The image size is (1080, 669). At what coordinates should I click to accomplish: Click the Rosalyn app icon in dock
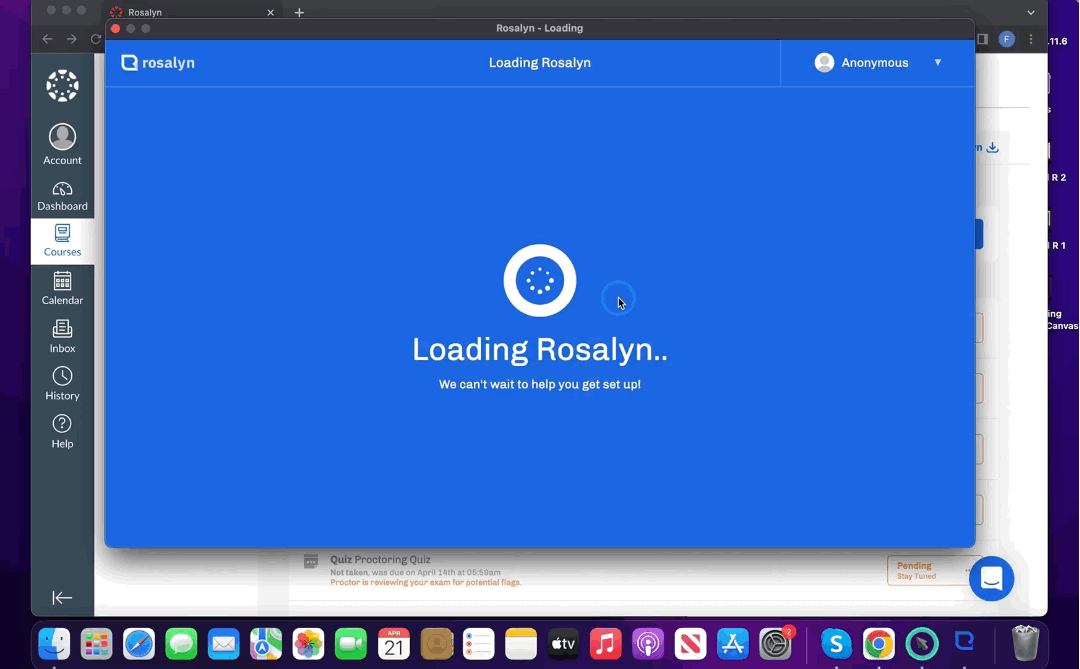pos(964,642)
